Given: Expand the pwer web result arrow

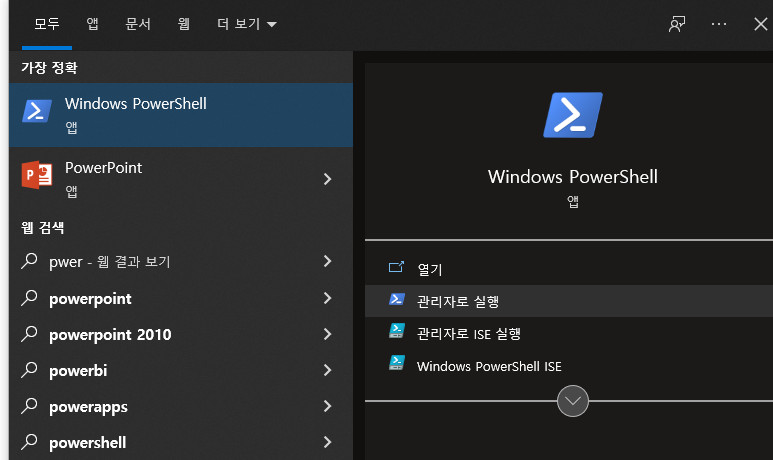Looking at the screenshot, I should point(327,261).
